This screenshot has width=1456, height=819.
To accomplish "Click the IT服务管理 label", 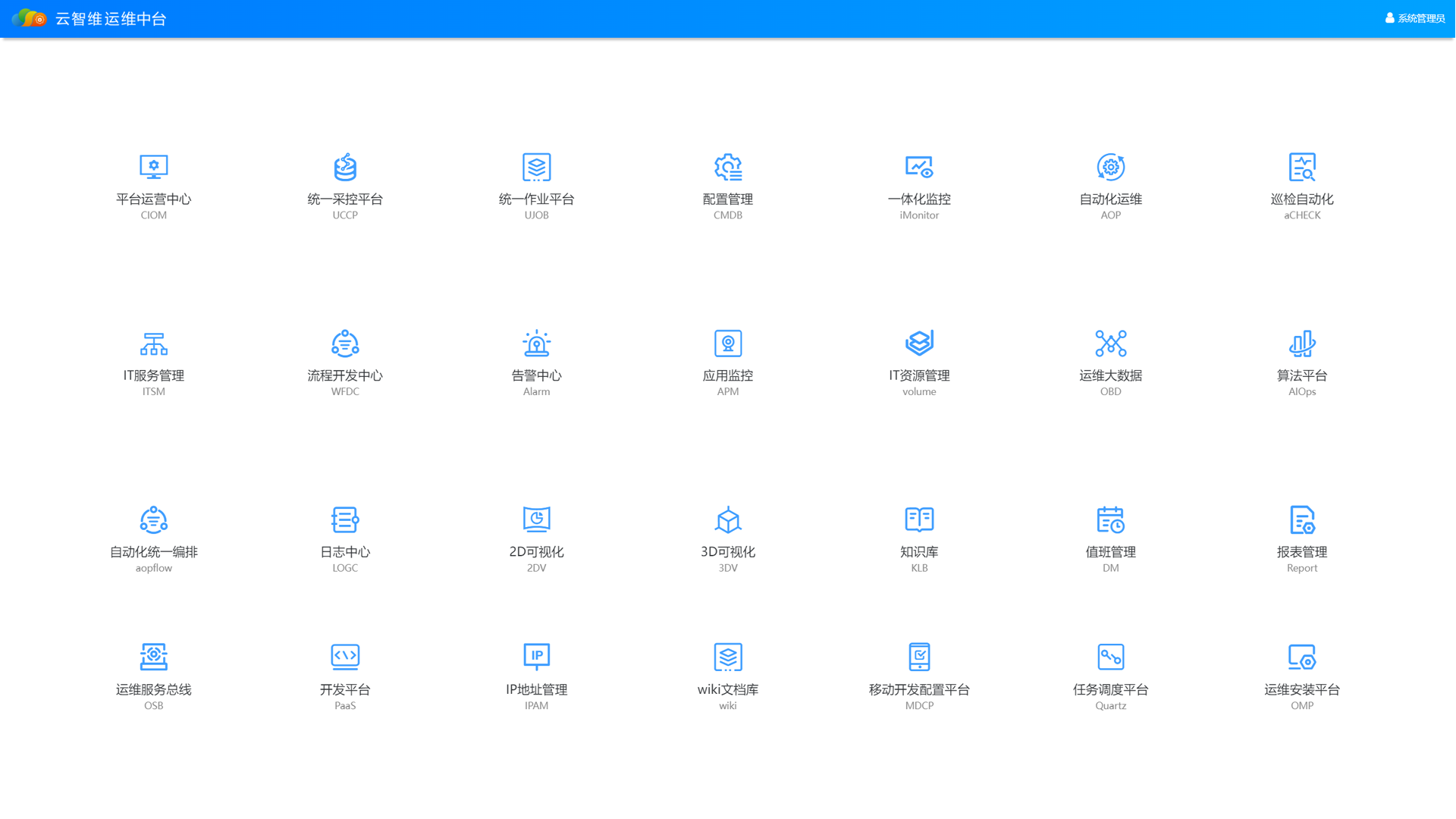I will tap(153, 375).
